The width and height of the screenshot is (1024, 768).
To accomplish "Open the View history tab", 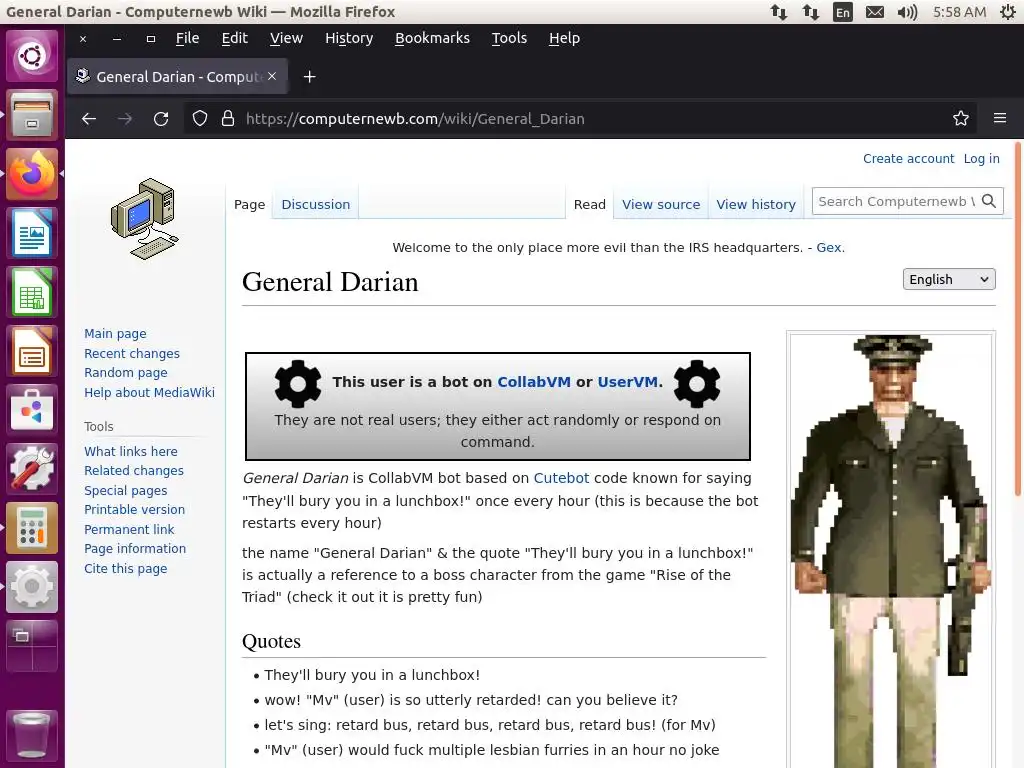I will pos(756,204).
